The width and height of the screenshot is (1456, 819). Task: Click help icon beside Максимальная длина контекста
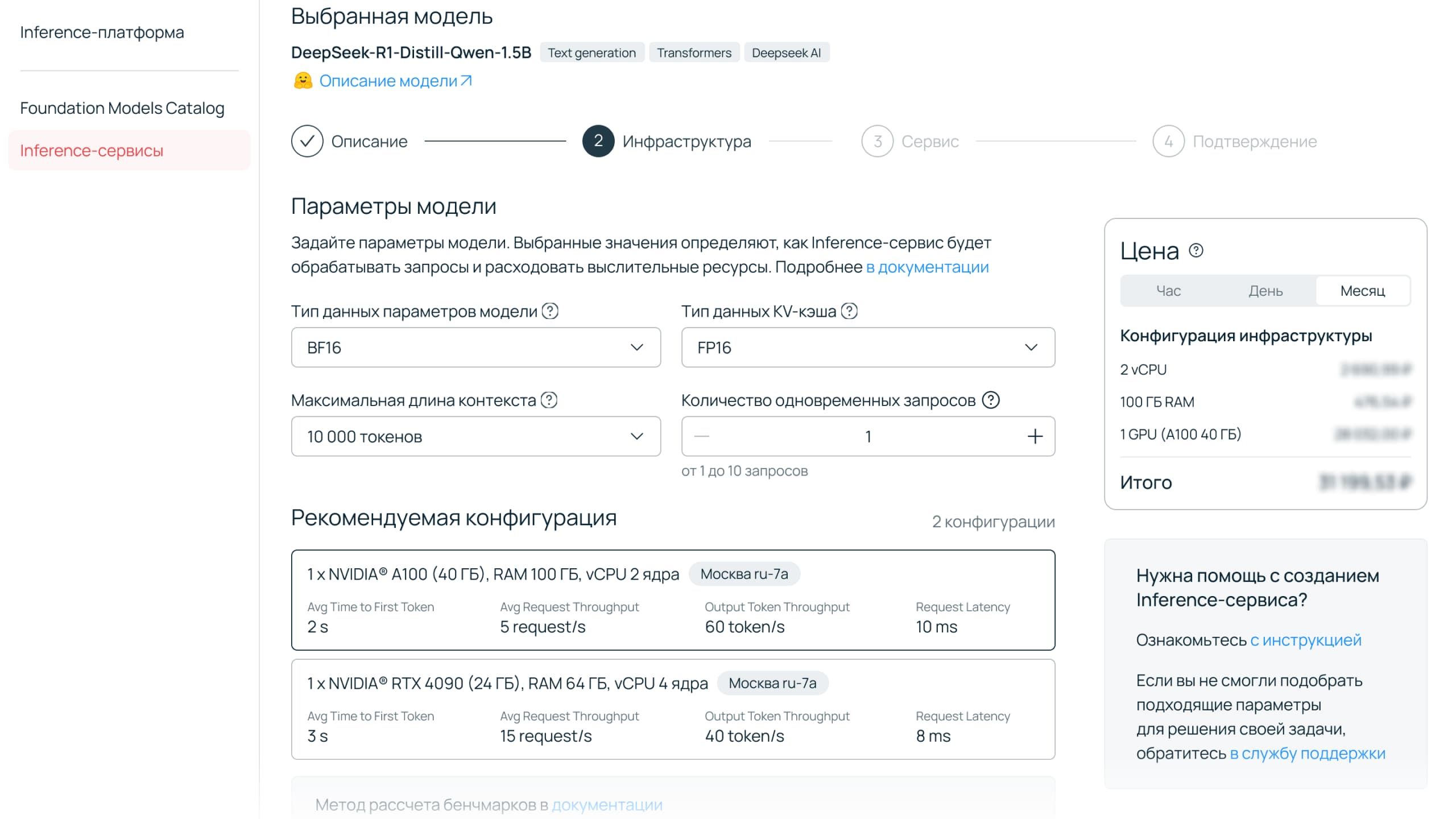click(x=549, y=400)
